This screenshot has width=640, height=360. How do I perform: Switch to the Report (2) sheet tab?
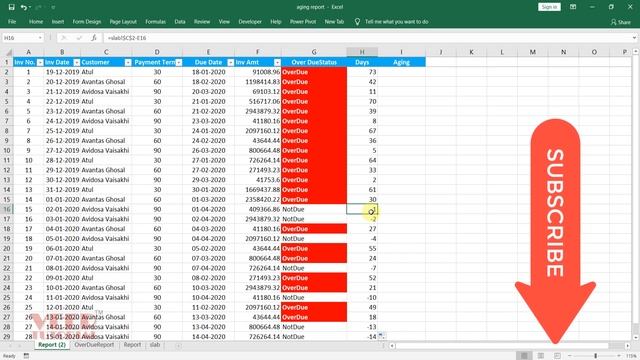(x=52, y=345)
